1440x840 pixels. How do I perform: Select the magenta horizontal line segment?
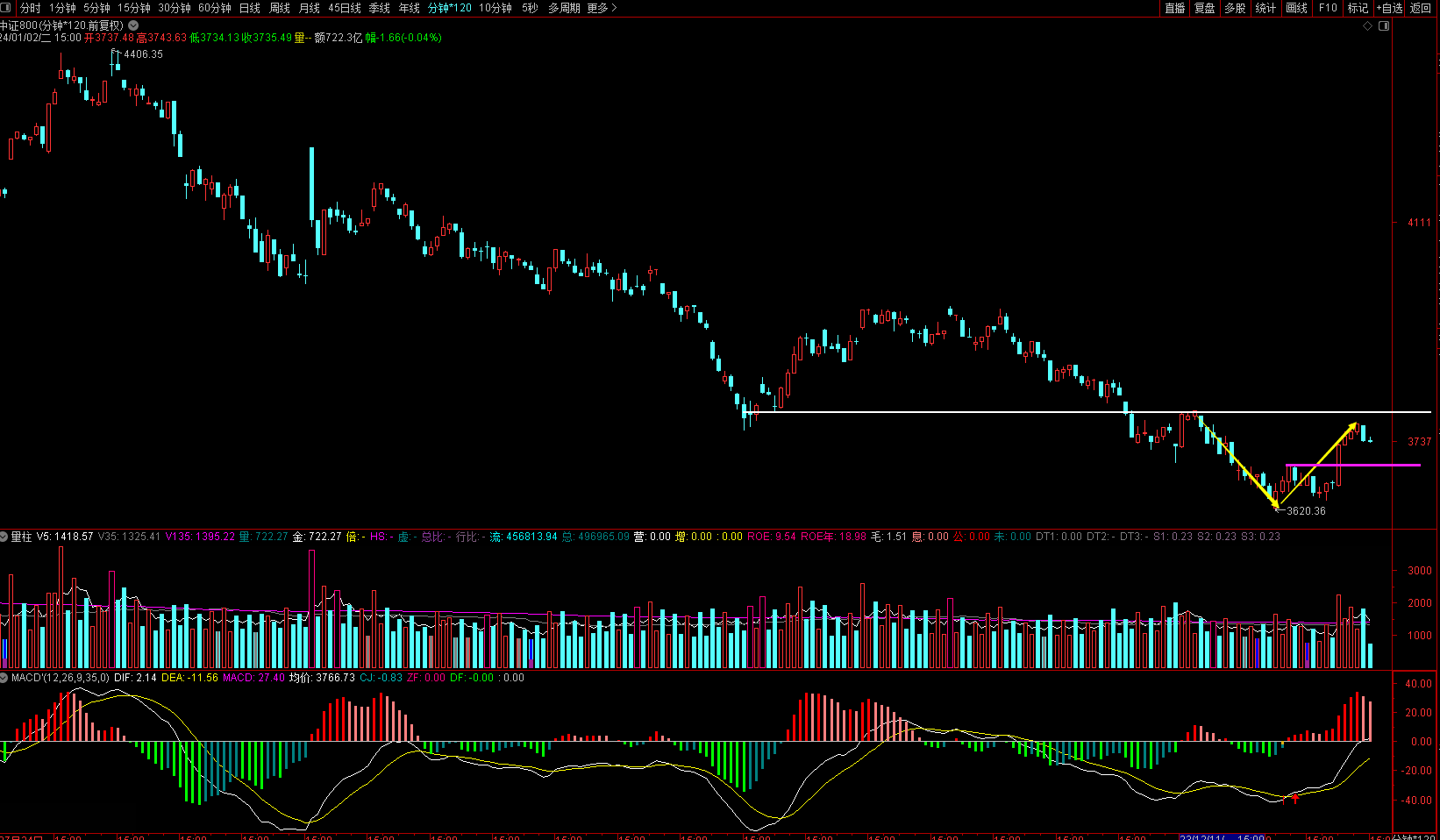1353,466
